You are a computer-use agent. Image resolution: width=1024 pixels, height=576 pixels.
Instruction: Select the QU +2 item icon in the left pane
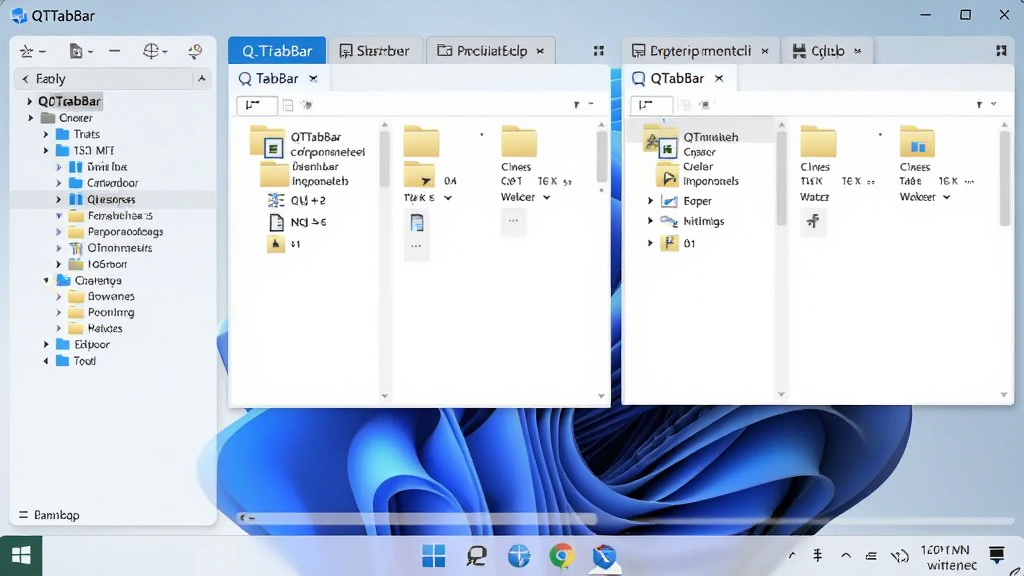(276, 200)
